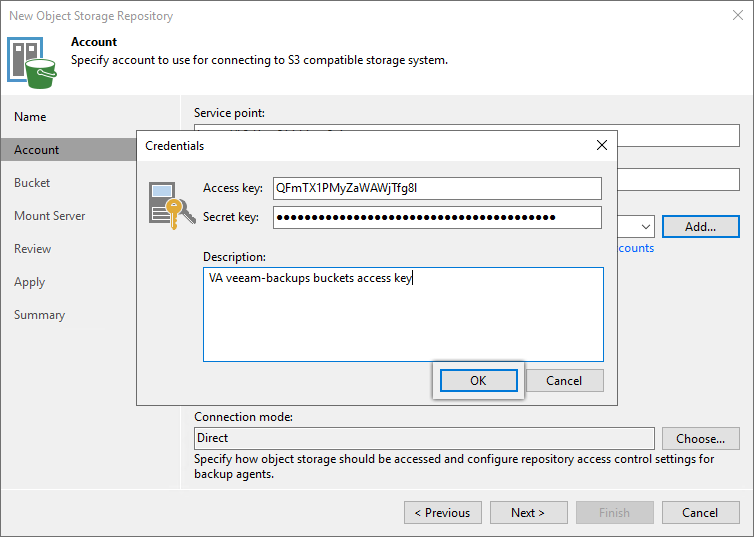Click the Connection mode Direct field
This screenshot has height=537, width=754.
tap(424, 438)
